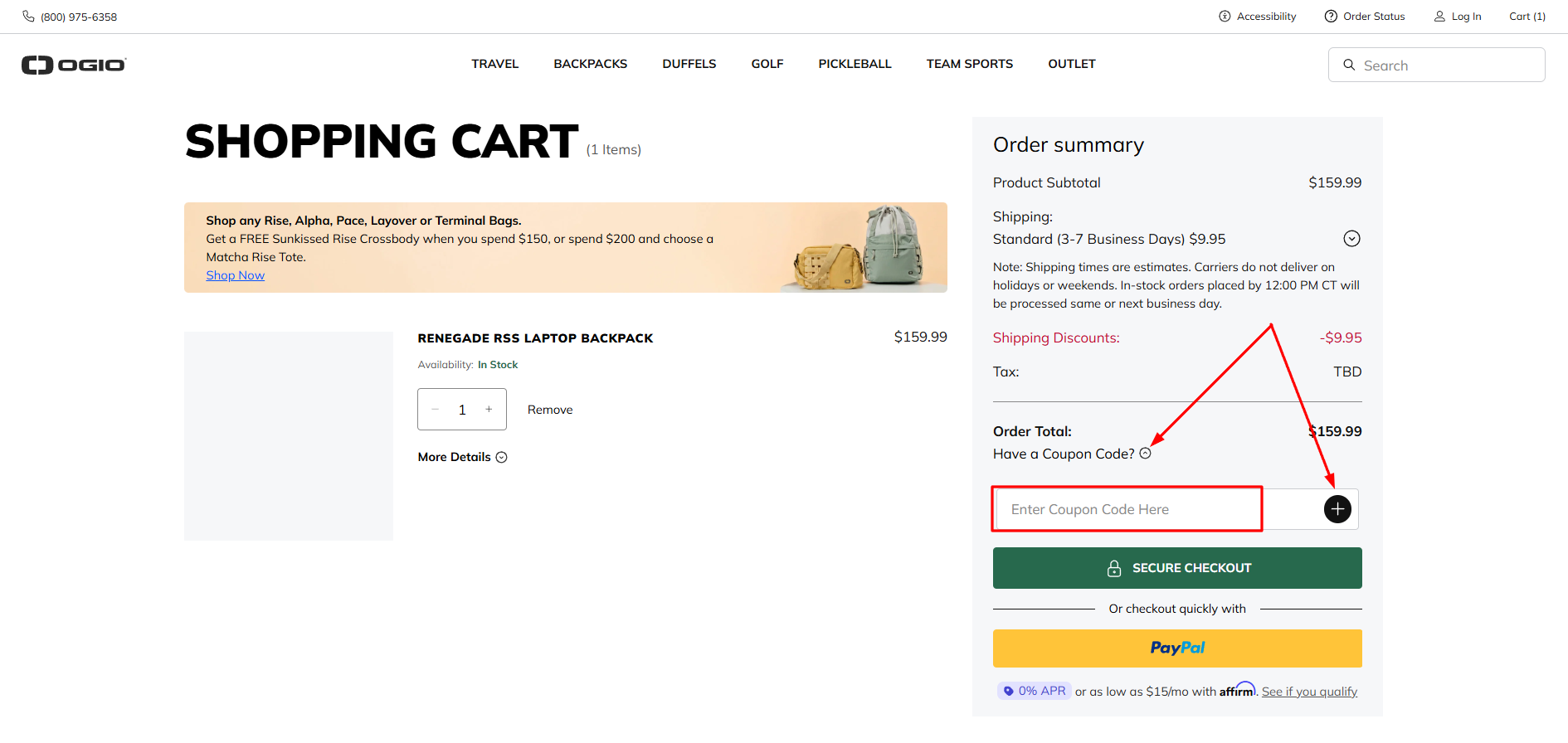Apply coupon with the plus icon
This screenshot has width=1568, height=743.
click(x=1337, y=509)
